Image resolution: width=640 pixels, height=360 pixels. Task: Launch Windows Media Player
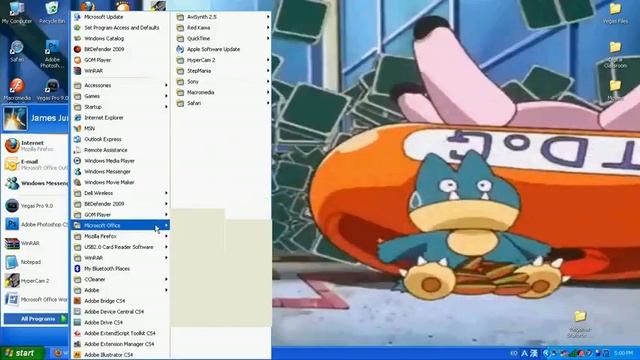click(x=120, y=161)
